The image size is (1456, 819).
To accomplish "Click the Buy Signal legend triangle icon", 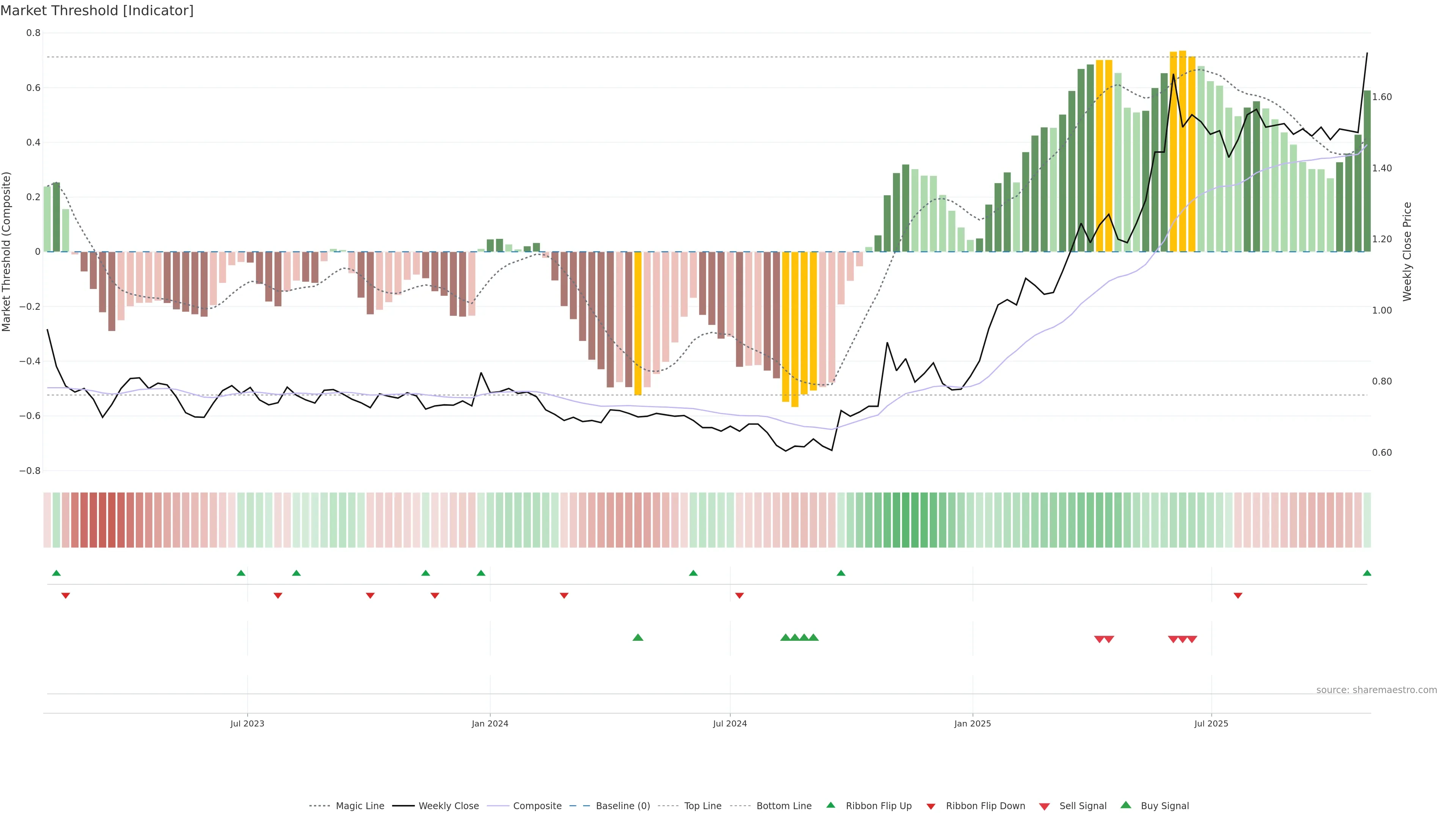I will [1125, 805].
